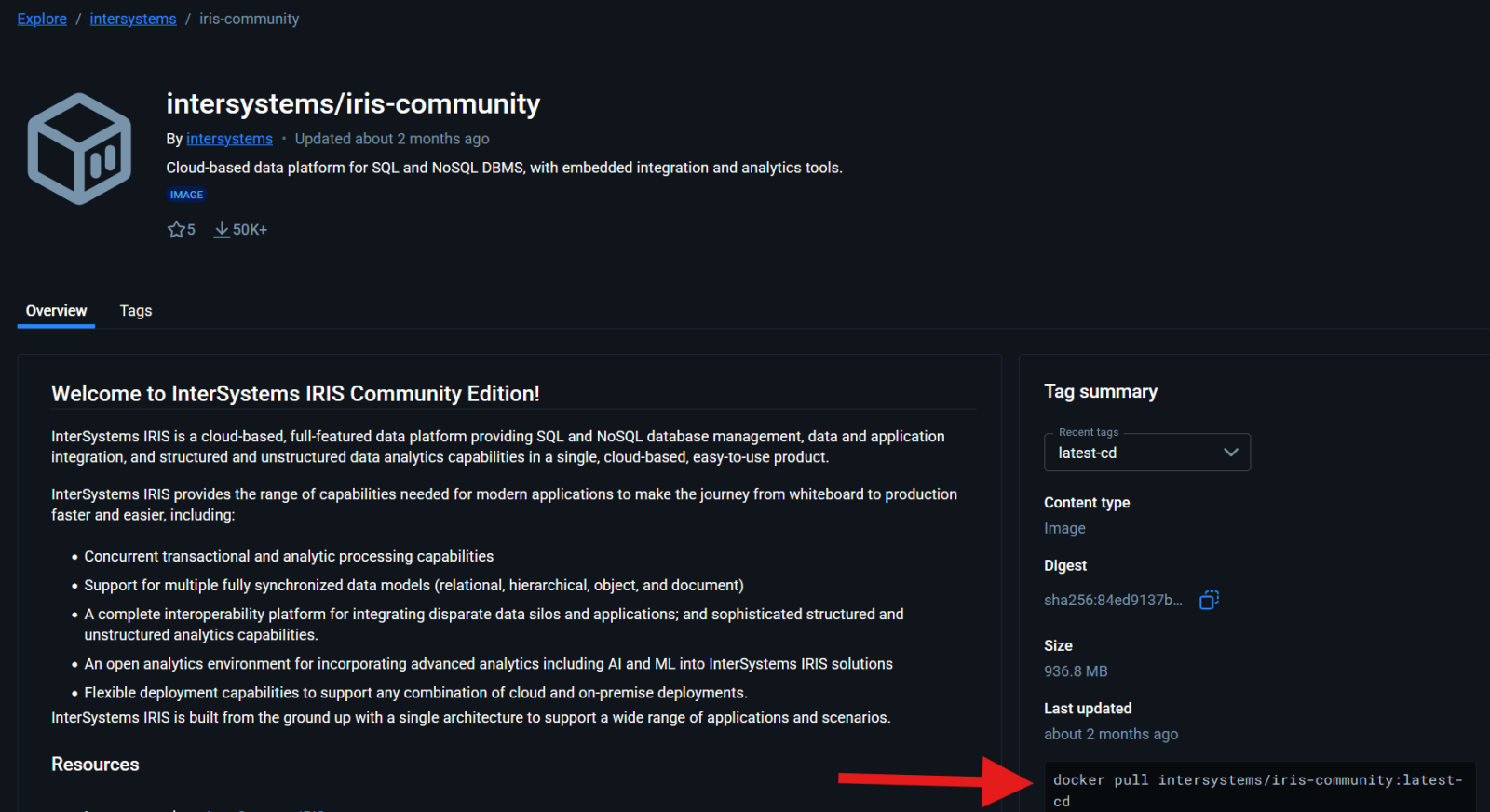Click the download count icon
Screen dimensions: 1490x812
coord(222,229)
